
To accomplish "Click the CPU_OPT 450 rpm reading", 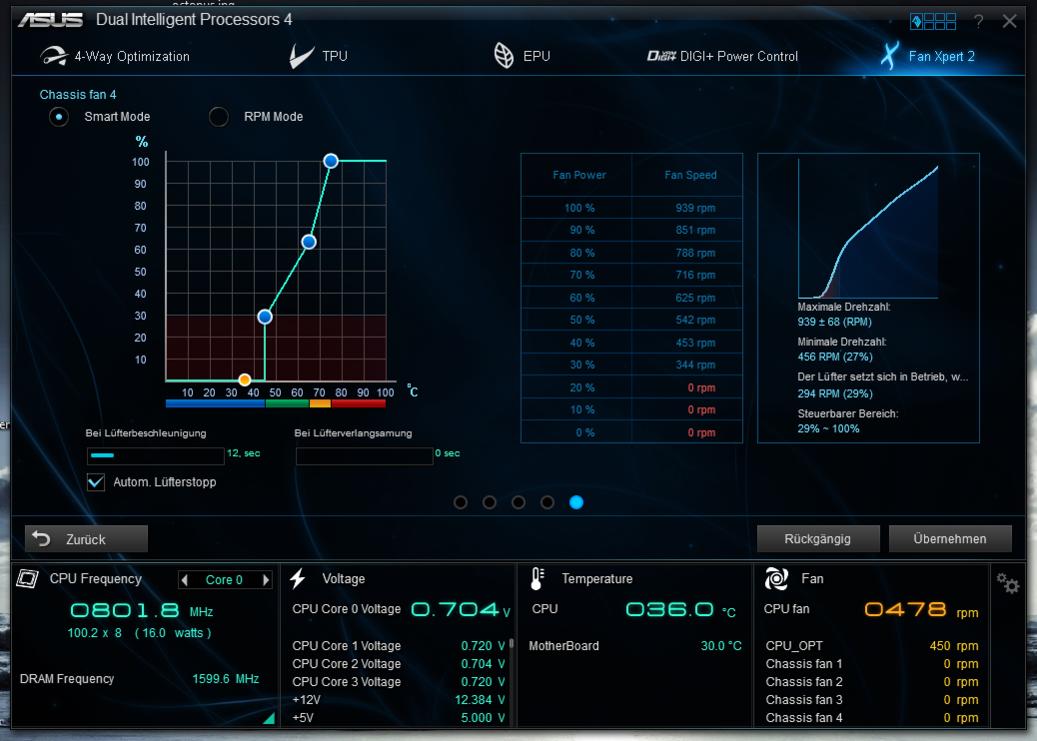I will pos(954,646).
